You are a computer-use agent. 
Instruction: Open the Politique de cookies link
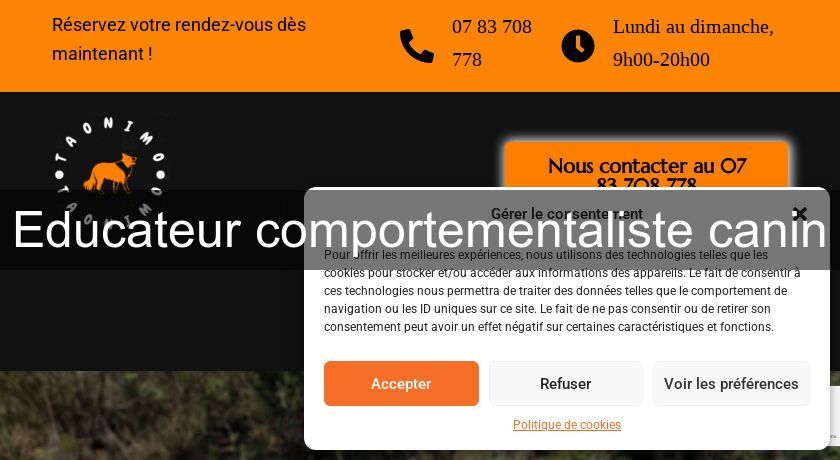coord(567,425)
